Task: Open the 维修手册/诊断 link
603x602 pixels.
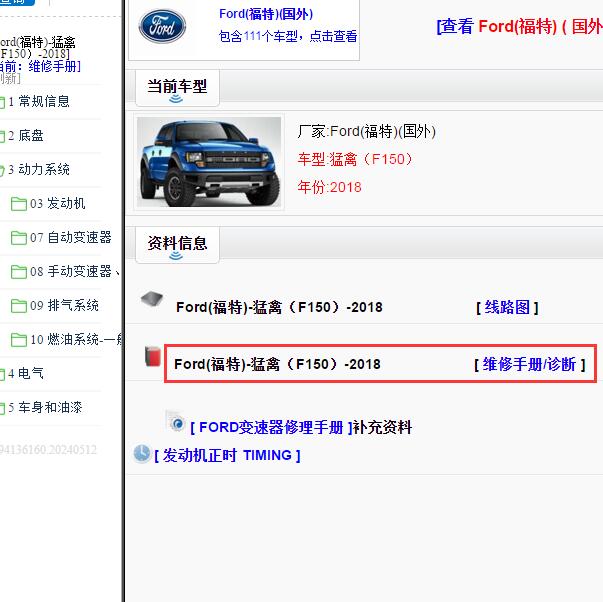Action: (x=530, y=364)
